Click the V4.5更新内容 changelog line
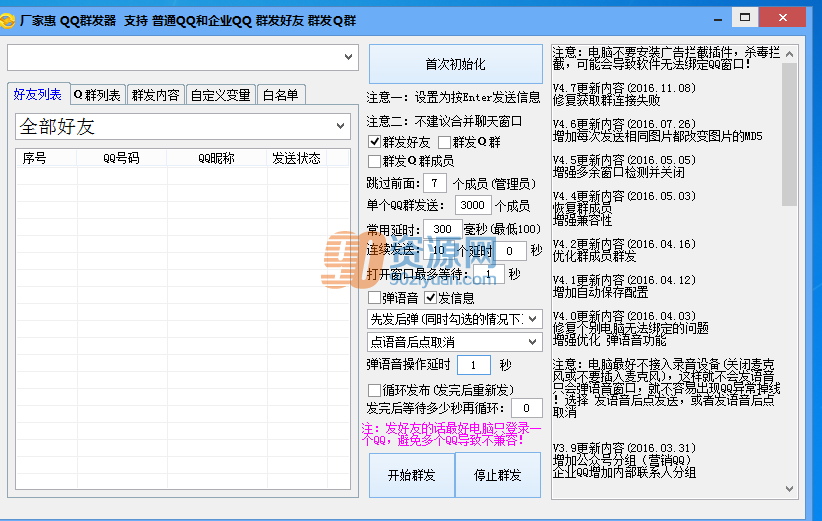Viewport: 822px width, 521px height. click(x=624, y=160)
